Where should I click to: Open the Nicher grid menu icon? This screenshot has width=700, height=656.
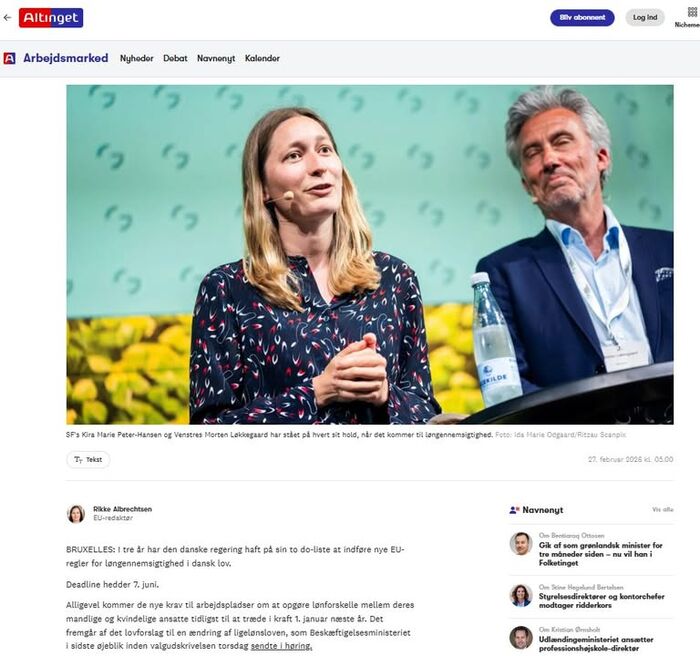(x=692, y=12)
